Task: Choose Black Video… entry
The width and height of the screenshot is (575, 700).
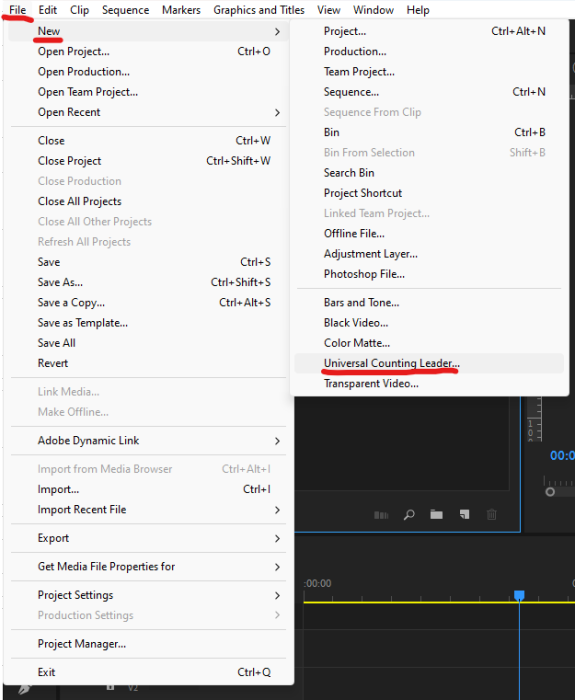Action: [429, 323]
